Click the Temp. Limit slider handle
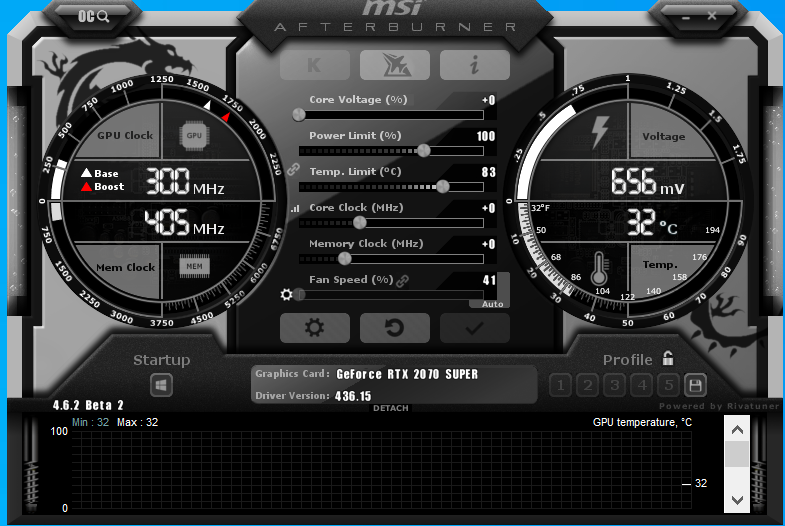785x526 pixels. tap(443, 187)
